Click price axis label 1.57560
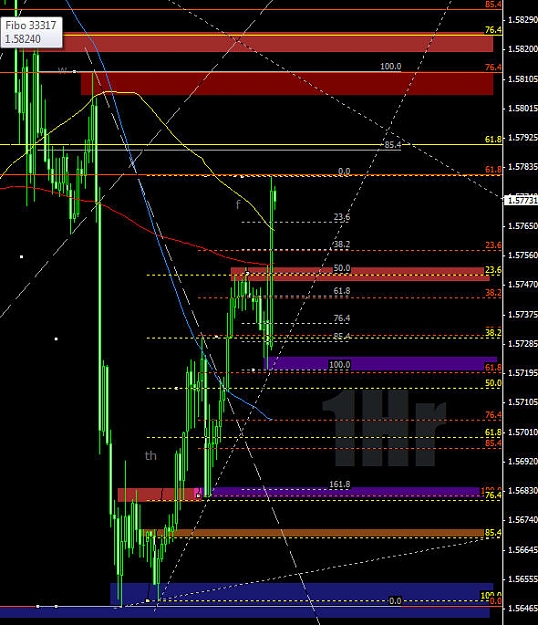The image size is (538, 625). click(522, 255)
